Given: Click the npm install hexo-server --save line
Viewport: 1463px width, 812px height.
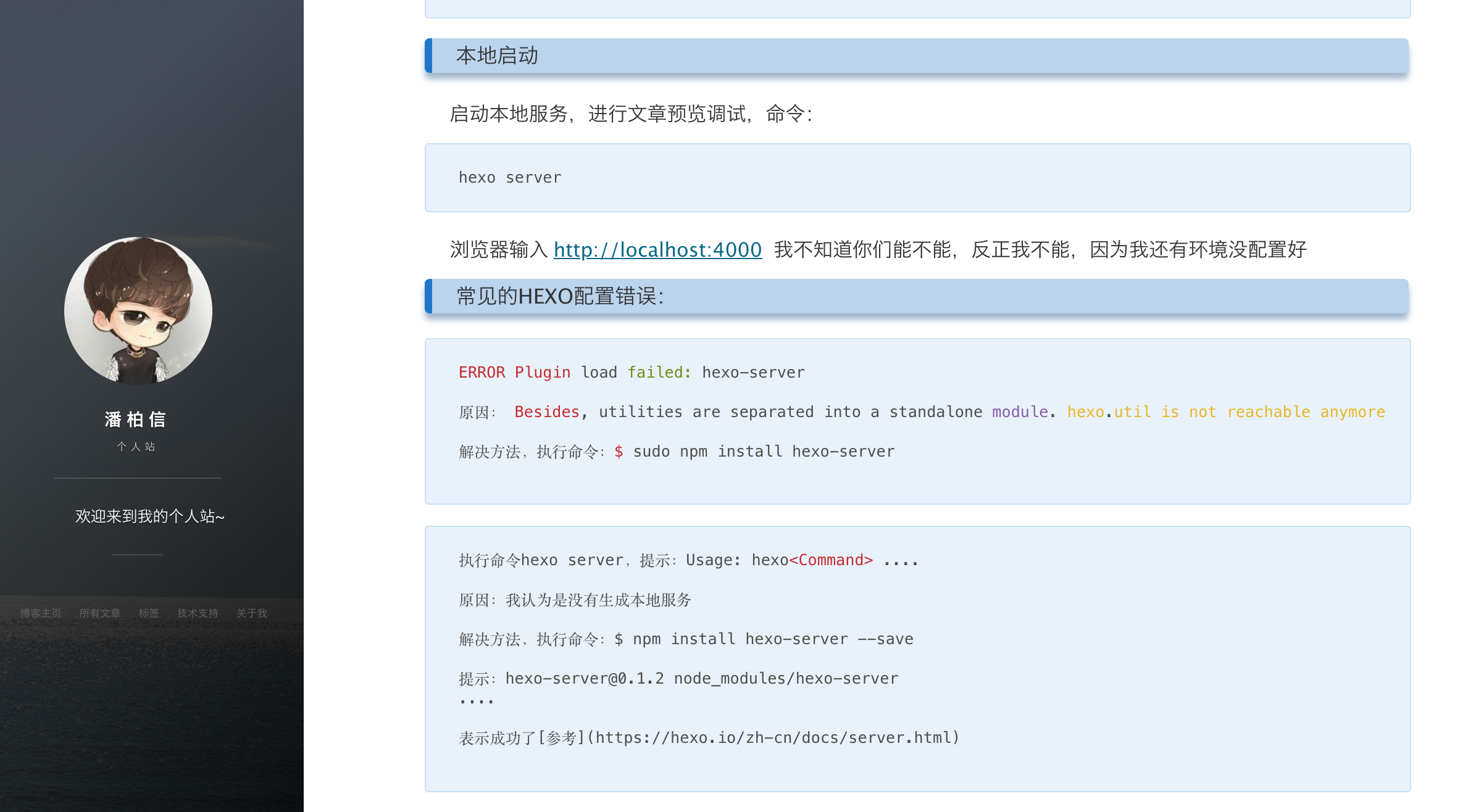Looking at the screenshot, I should coord(773,639).
